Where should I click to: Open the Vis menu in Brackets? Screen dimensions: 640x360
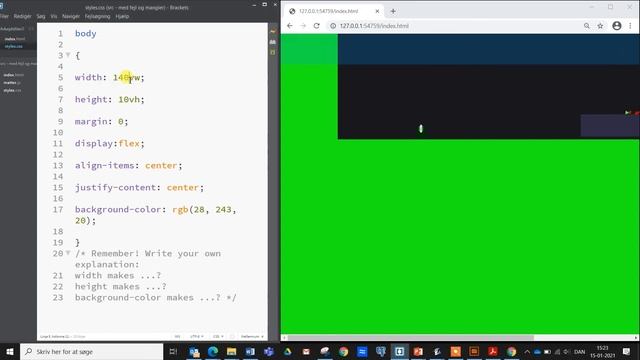(x=54, y=16)
